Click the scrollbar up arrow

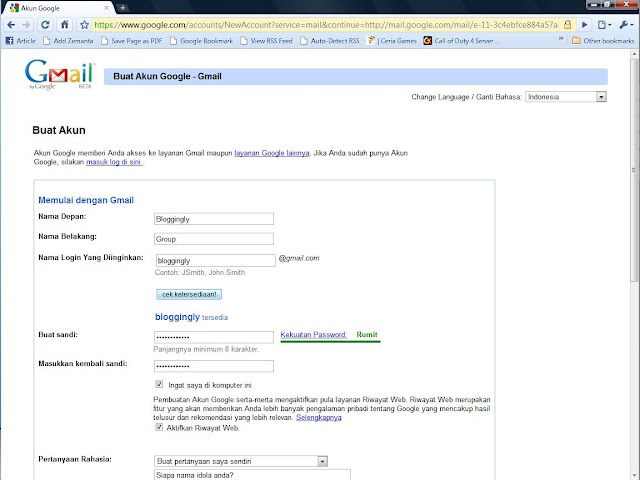coord(634,54)
